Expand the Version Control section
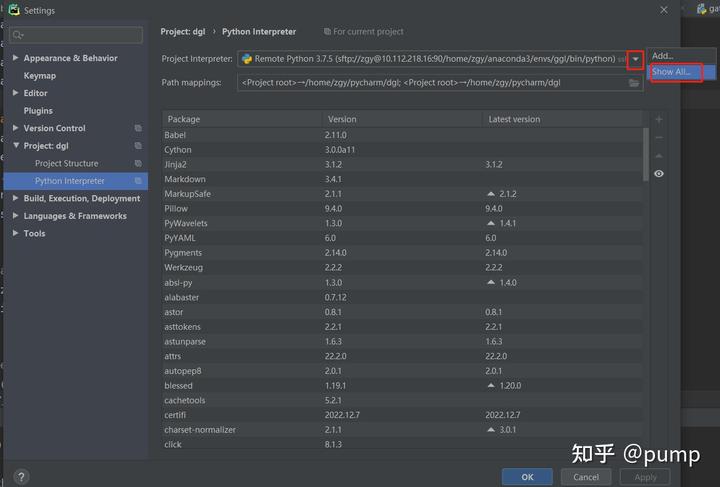The width and height of the screenshot is (720, 487). 15,128
